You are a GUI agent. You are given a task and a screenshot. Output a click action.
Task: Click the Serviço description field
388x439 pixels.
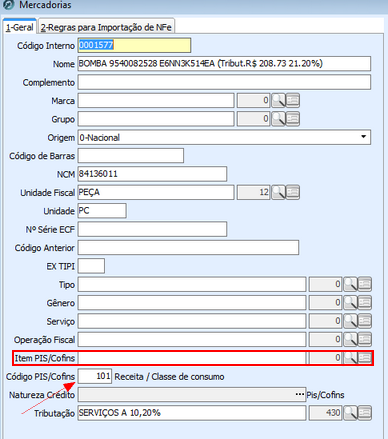[x=192, y=321]
